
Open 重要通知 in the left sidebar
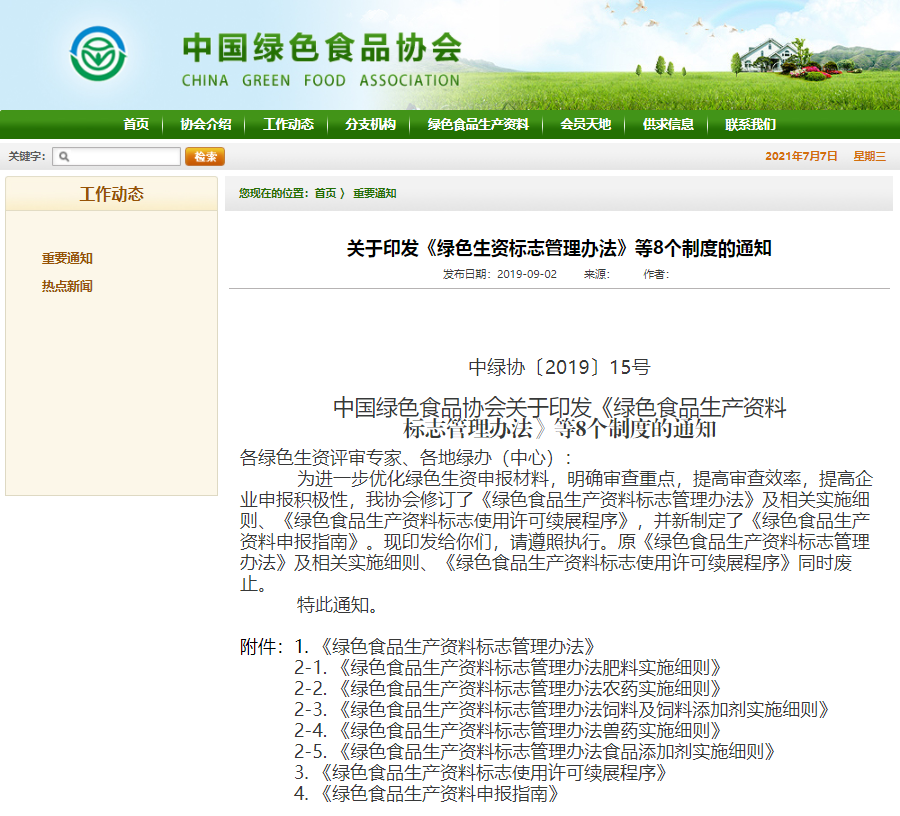(x=67, y=258)
